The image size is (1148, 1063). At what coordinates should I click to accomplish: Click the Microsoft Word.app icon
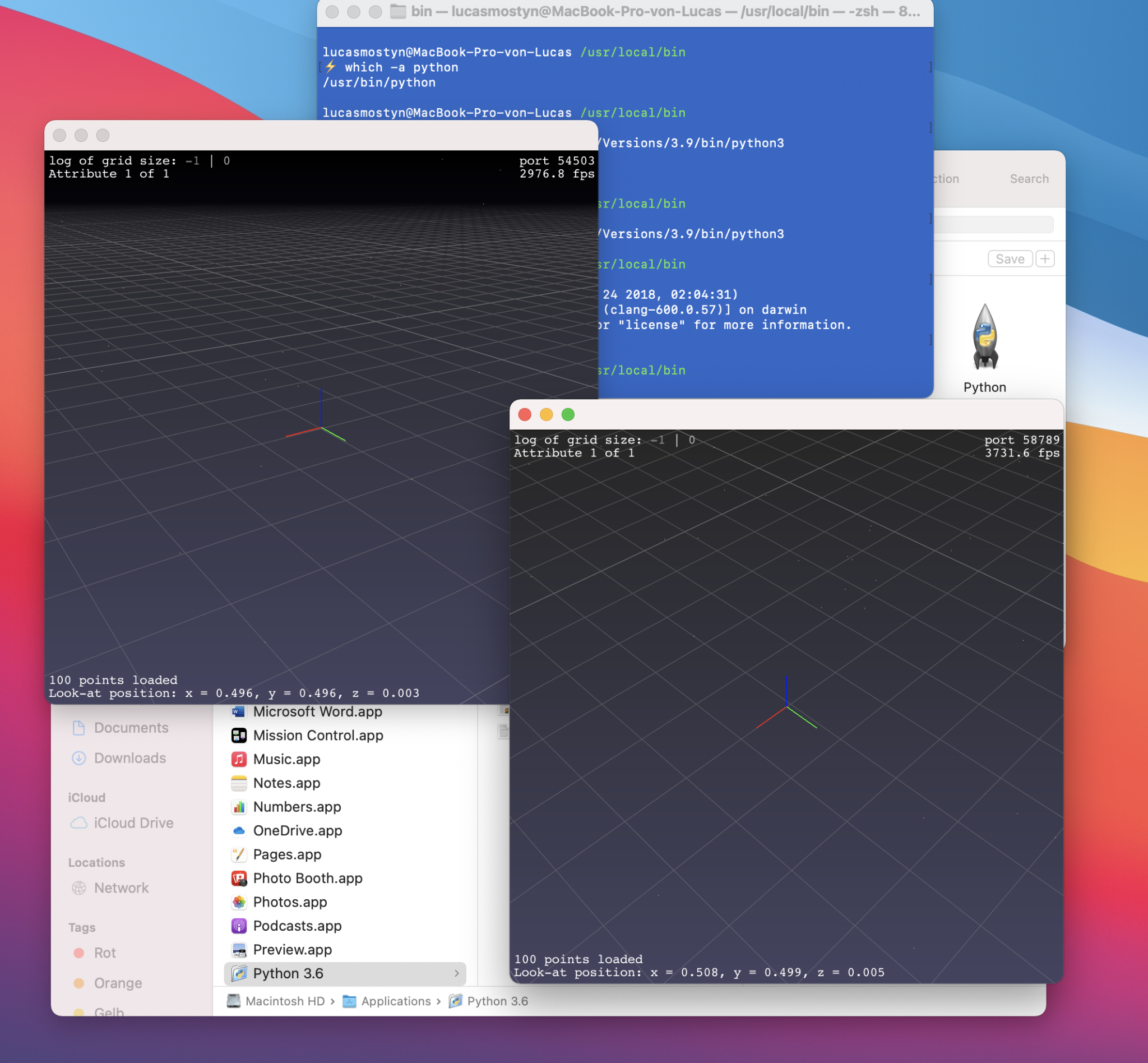coord(239,712)
